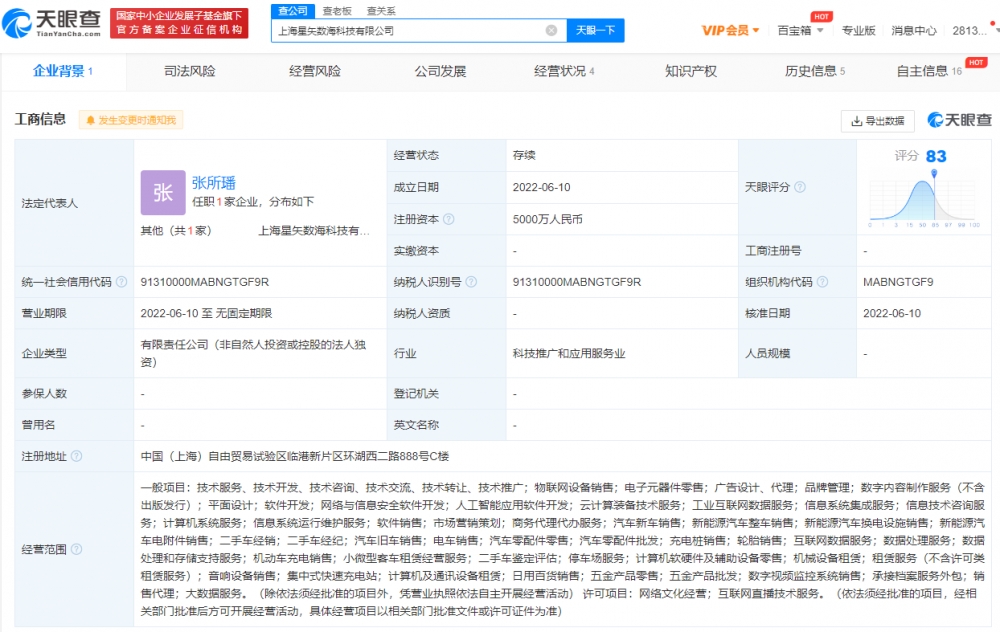Click help icon beside 统一社会信用代码
This screenshot has width=1000, height=632.
point(121,282)
